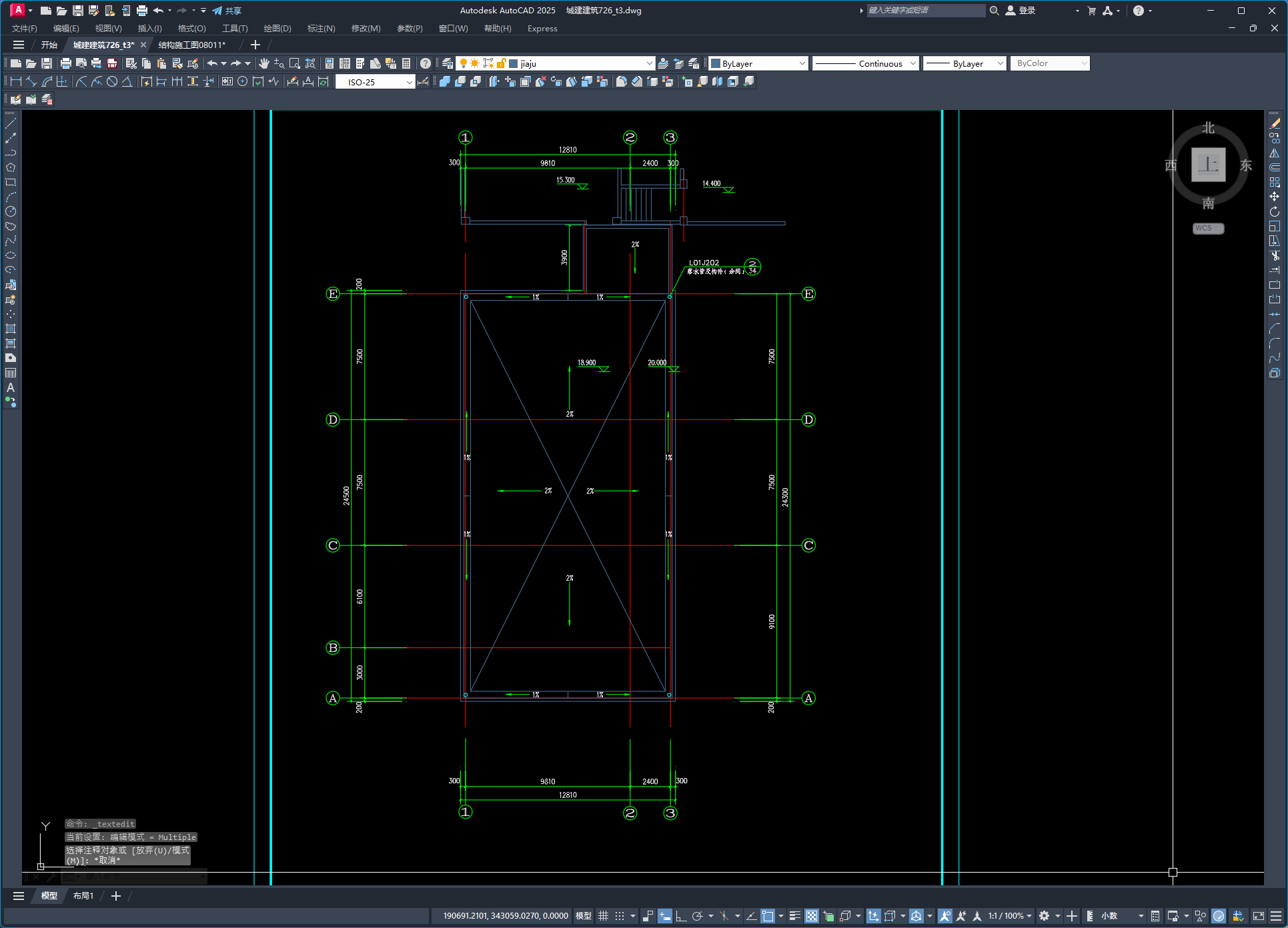Click the 共享 share button
Image resolution: width=1288 pixels, height=928 pixels.
pos(227,11)
